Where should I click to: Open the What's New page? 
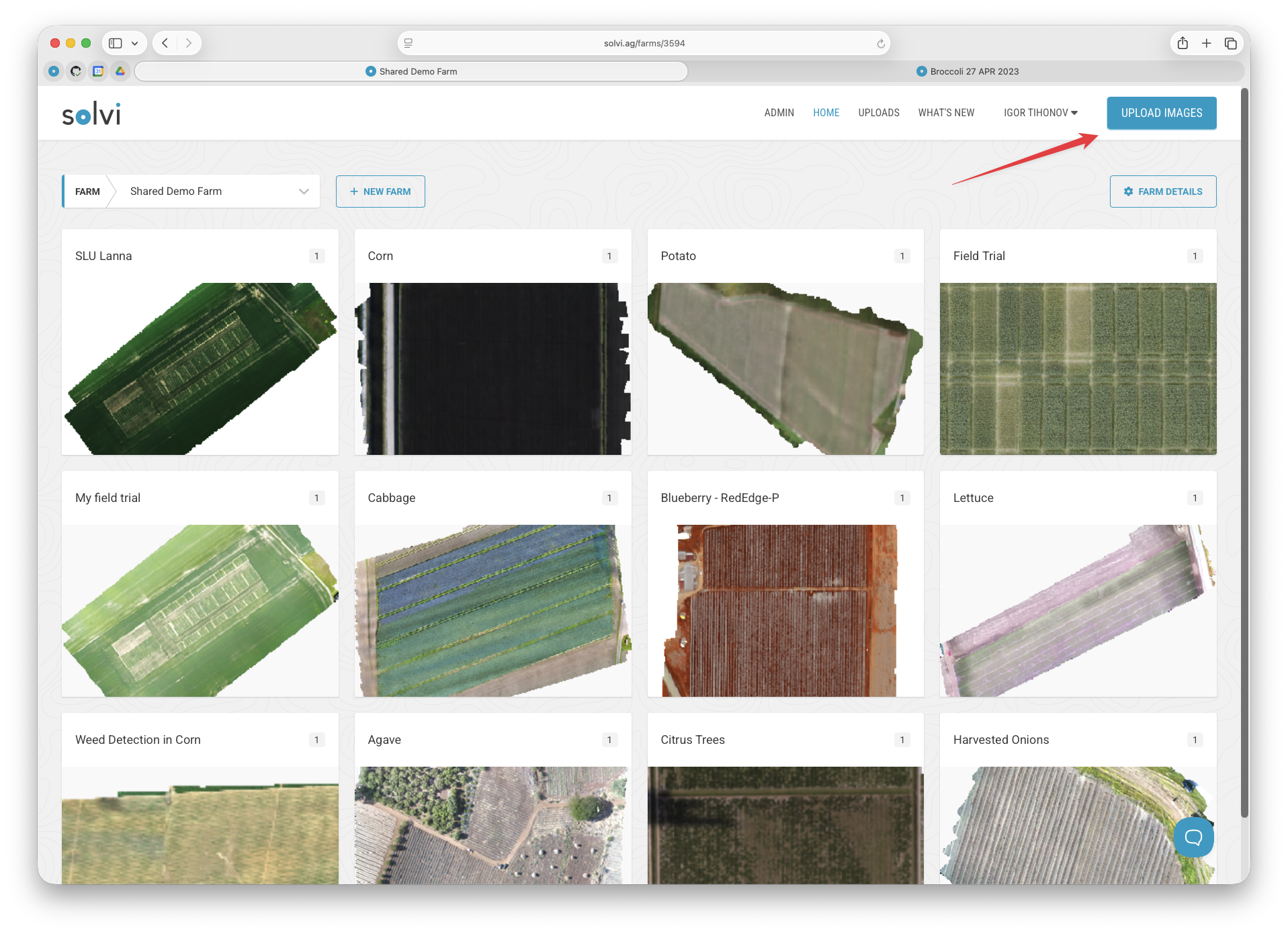(x=945, y=113)
